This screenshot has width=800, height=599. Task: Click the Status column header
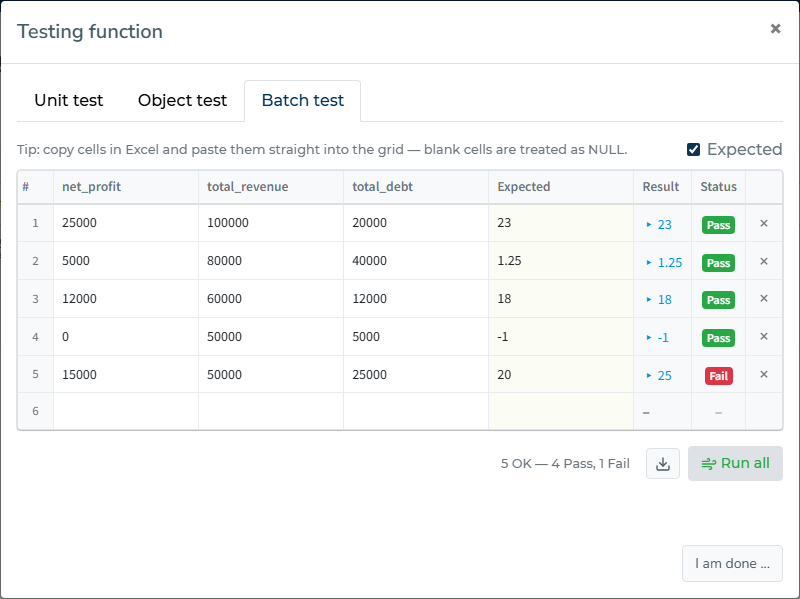[718, 187]
